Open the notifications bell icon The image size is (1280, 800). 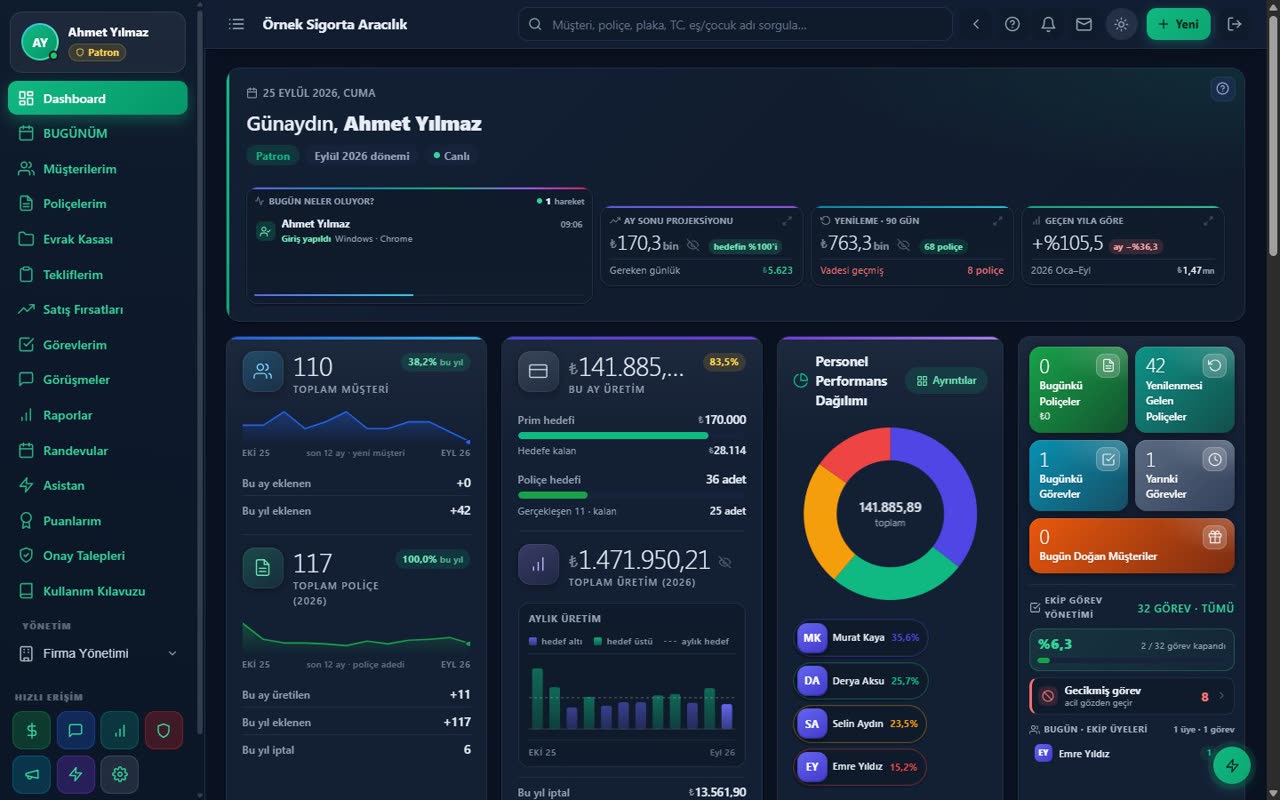1048,24
